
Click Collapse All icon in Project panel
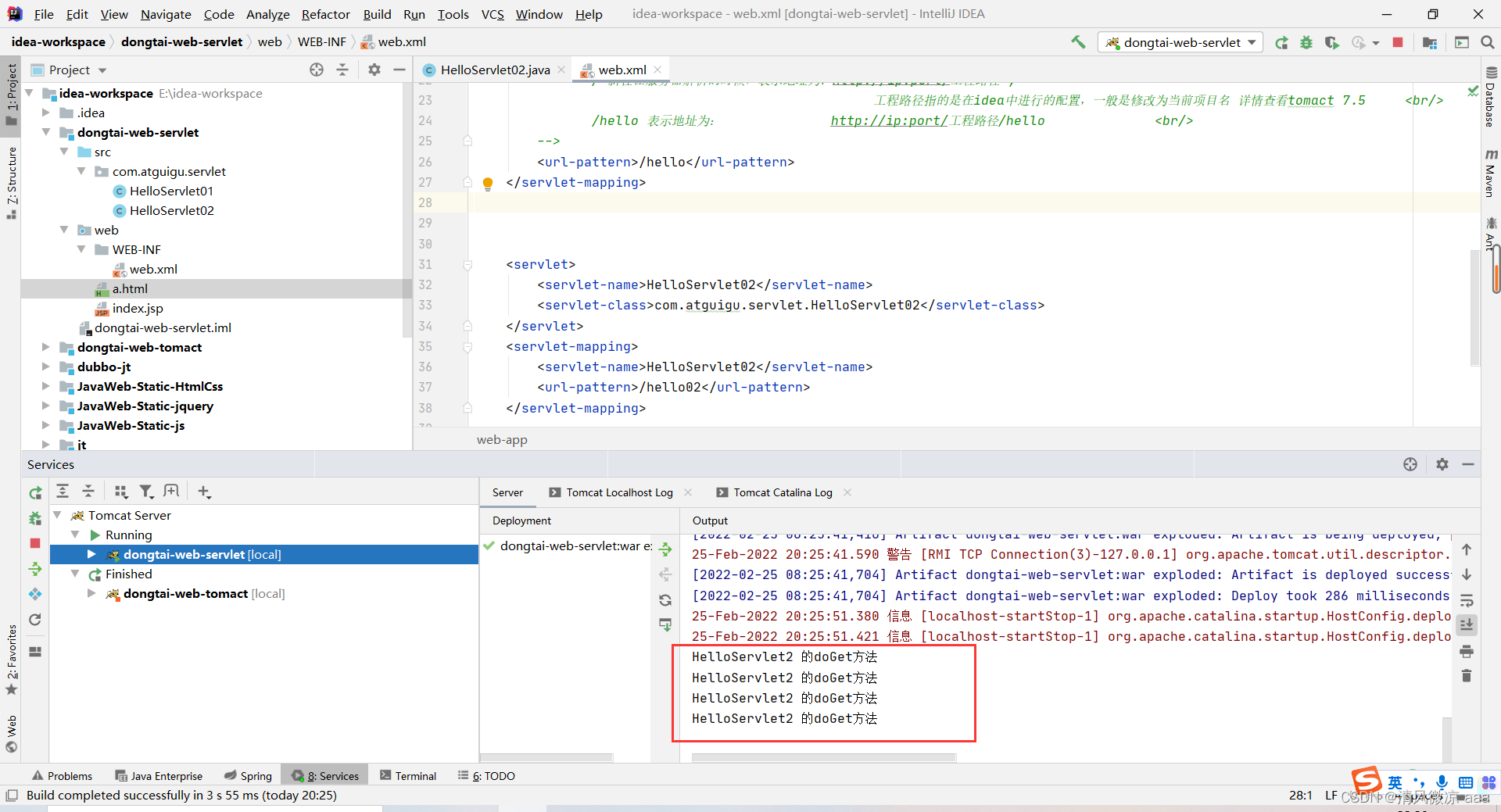pos(342,70)
